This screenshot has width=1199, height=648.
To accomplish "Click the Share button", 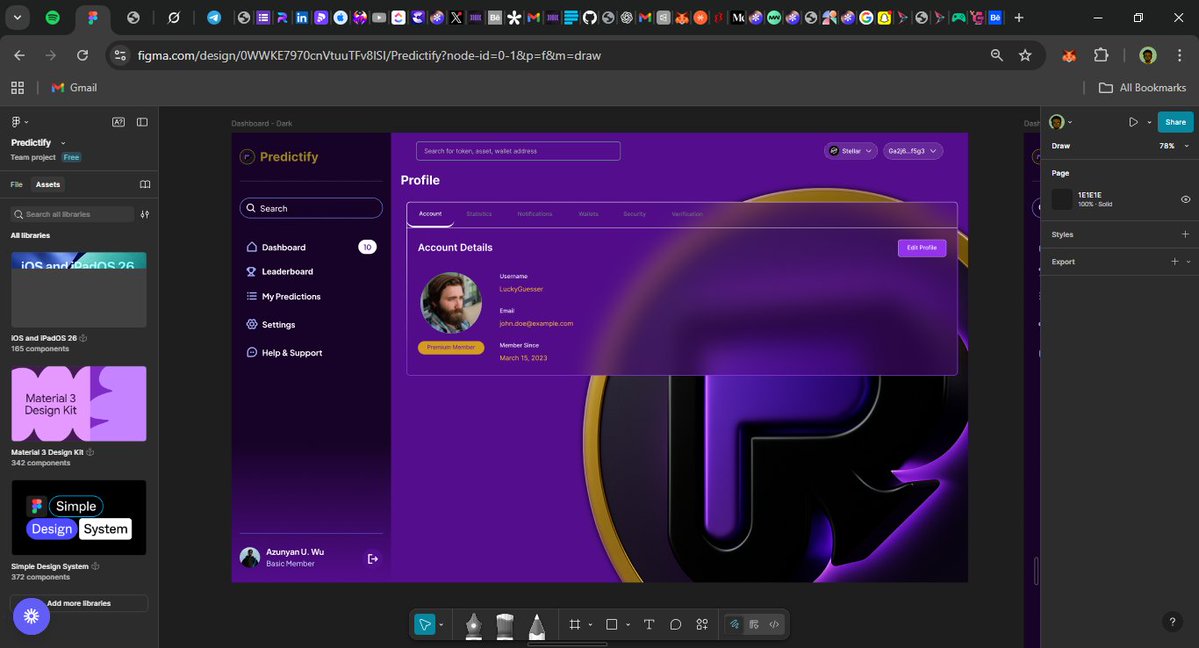I will click(x=1175, y=122).
